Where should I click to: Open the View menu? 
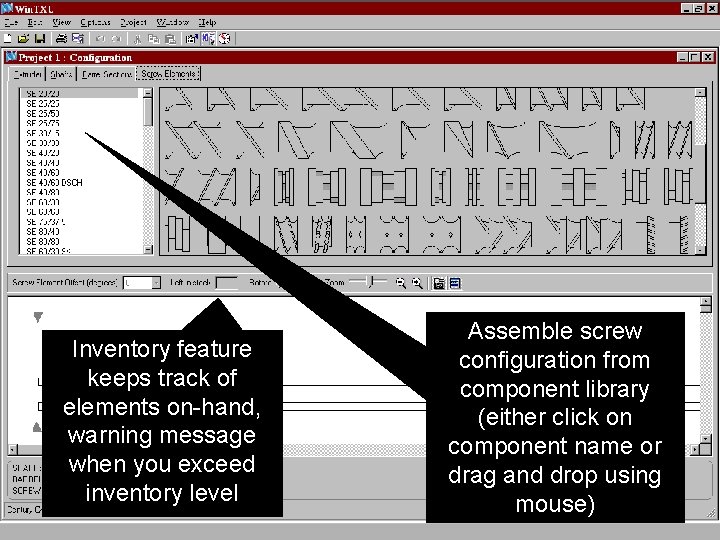click(x=62, y=22)
